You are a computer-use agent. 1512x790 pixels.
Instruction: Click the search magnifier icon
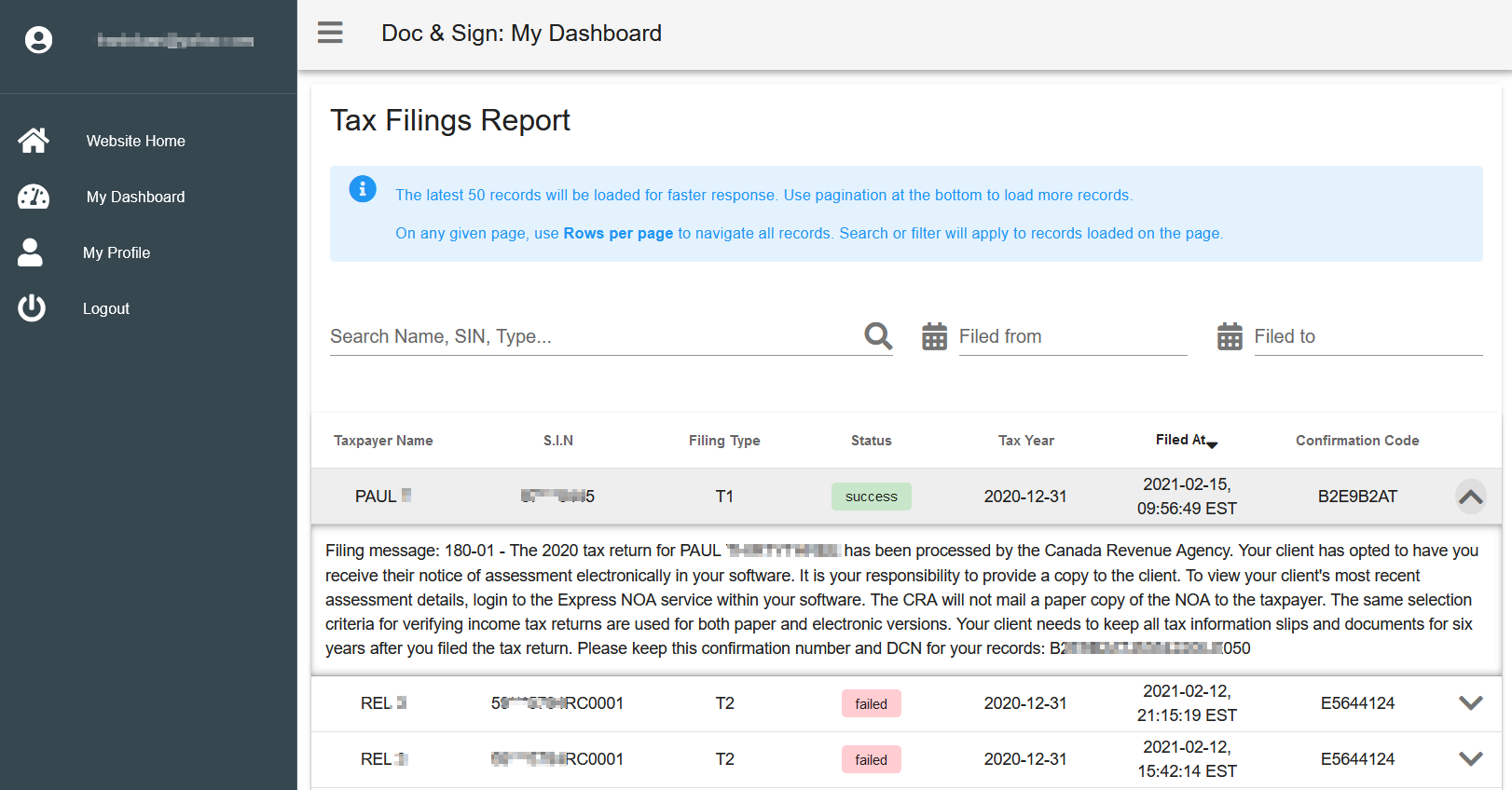tap(878, 335)
